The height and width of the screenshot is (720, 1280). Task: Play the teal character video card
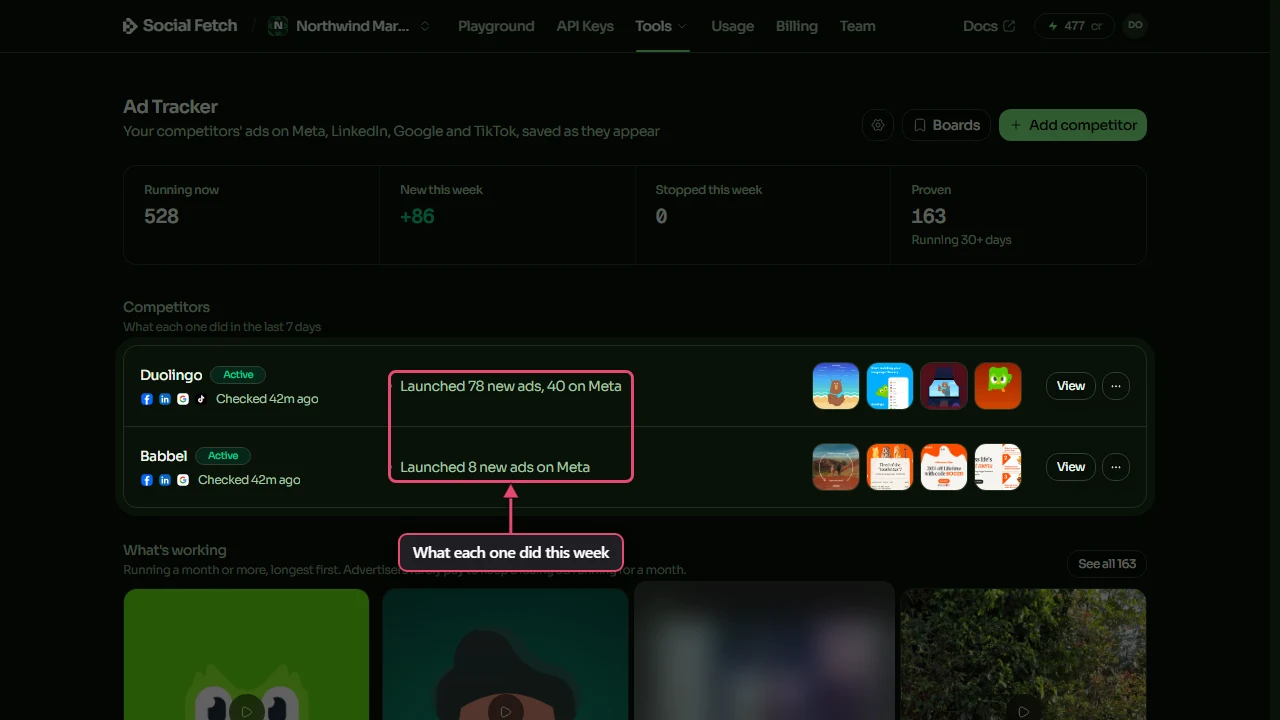[x=505, y=709]
